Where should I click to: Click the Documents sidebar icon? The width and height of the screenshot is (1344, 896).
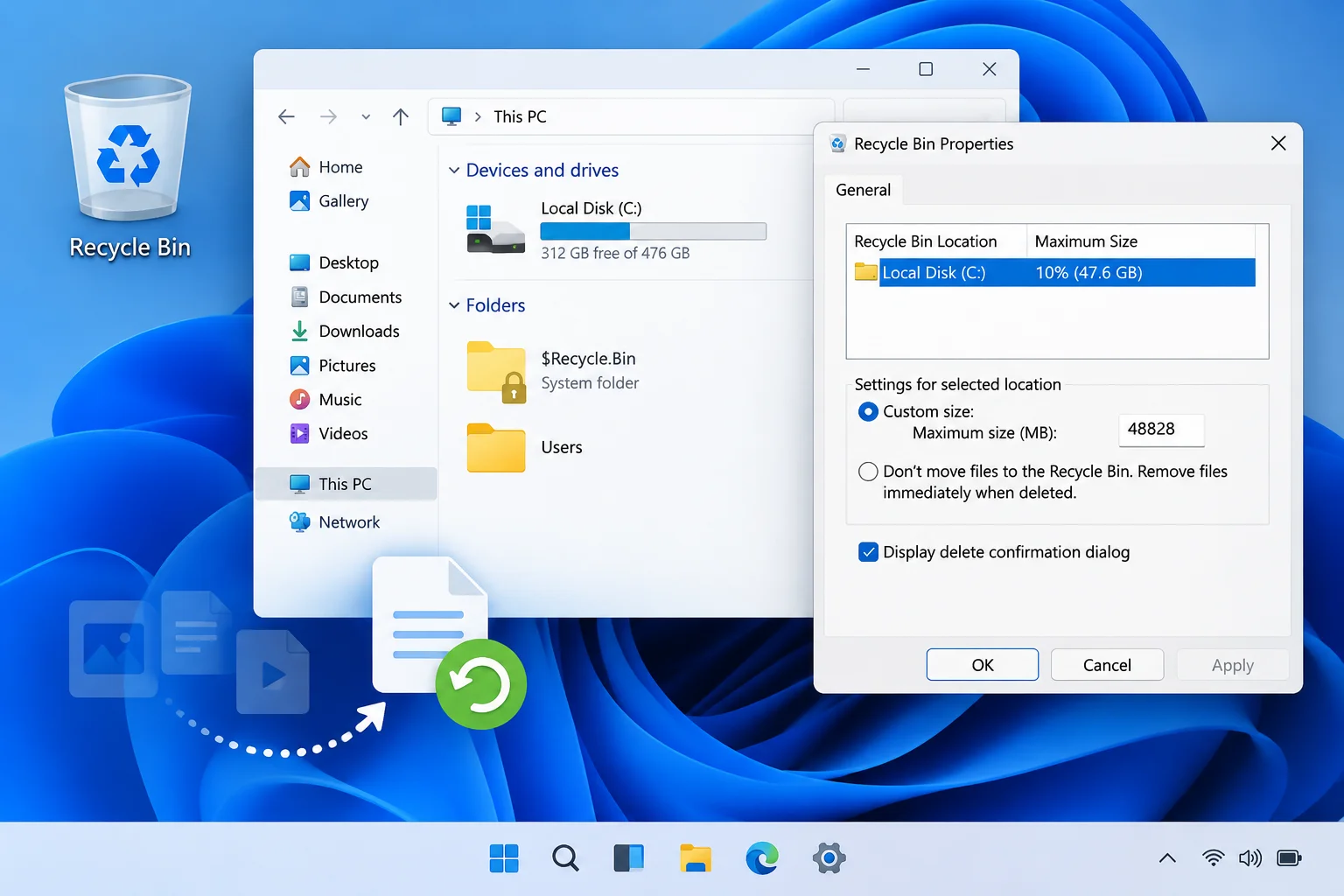tap(299, 297)
